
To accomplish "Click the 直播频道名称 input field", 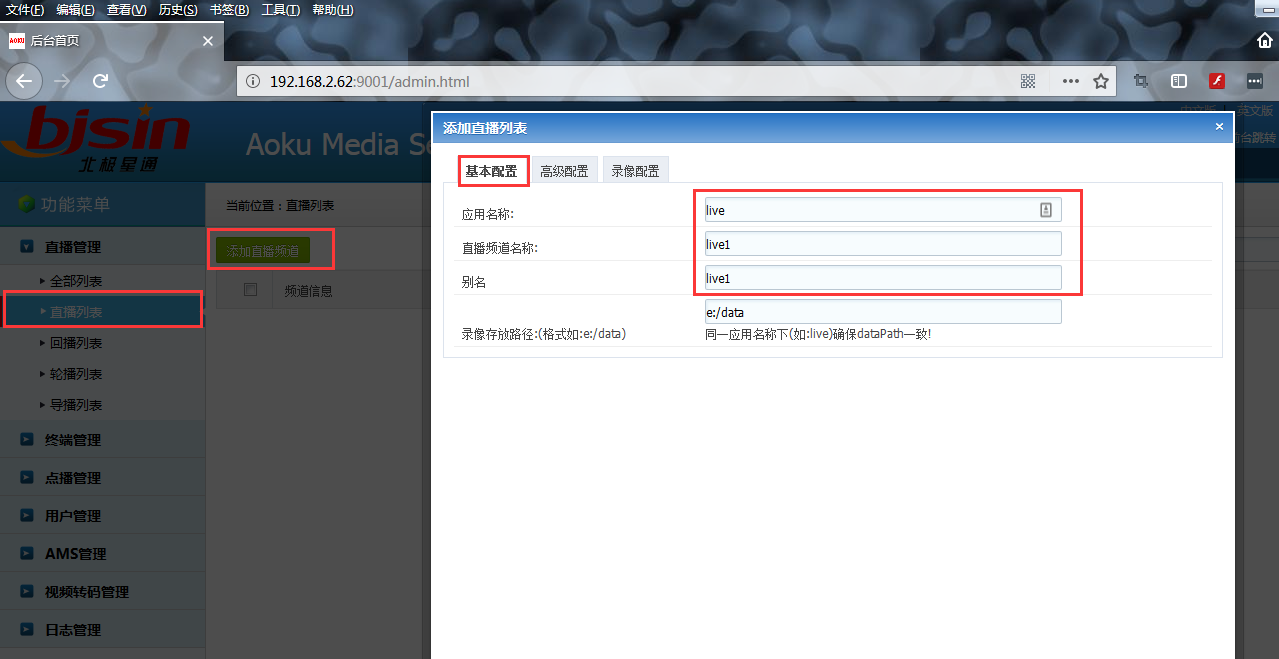I will point(883,244).
